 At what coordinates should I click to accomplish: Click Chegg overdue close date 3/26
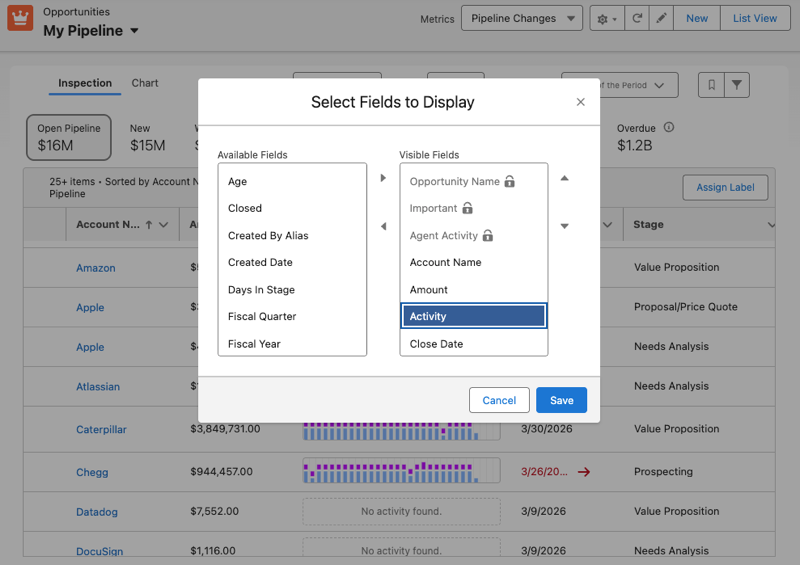pyautogui.click(x=544, y=472)
